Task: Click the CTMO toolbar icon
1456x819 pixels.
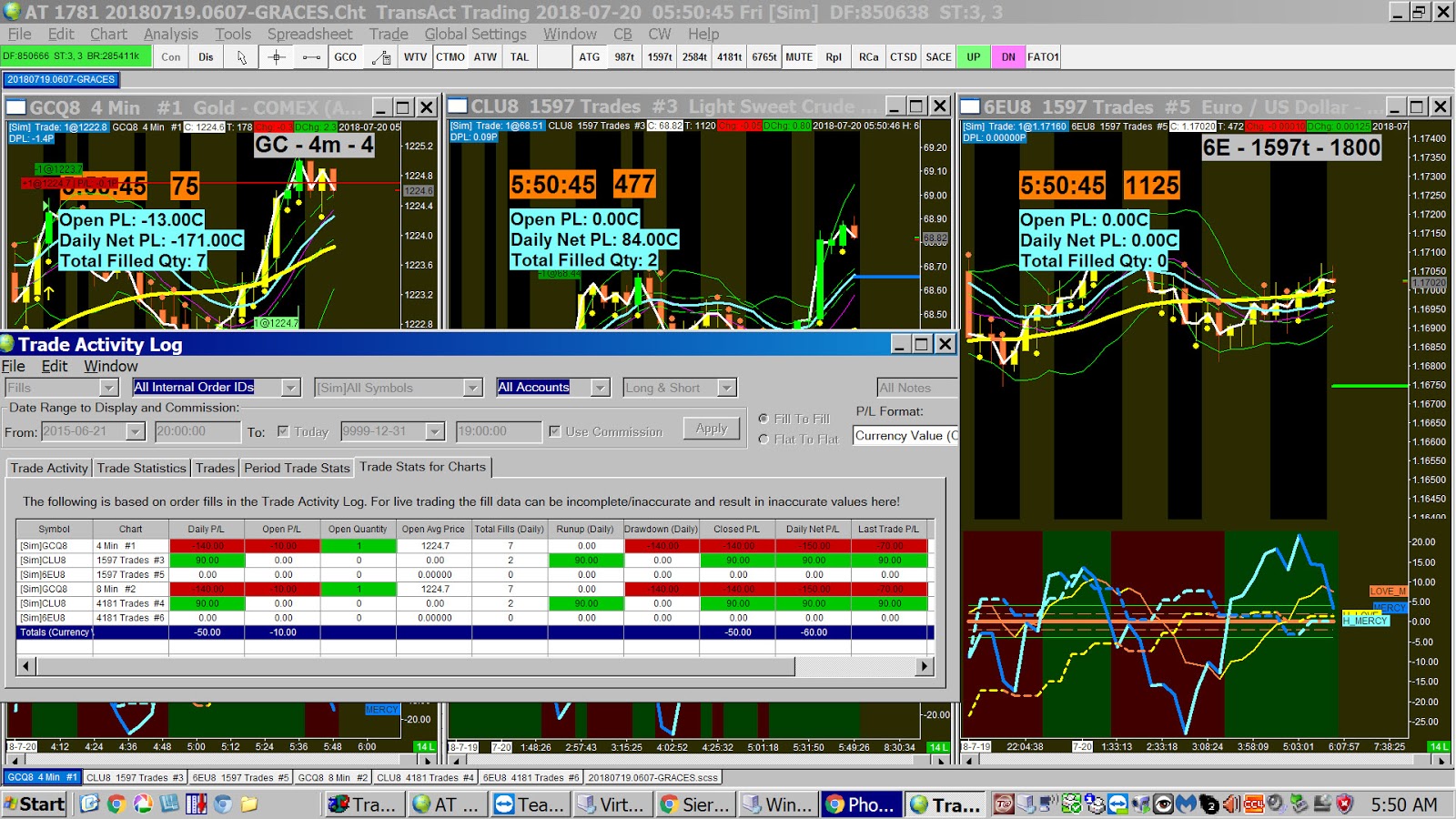Action: click(448, 56)
